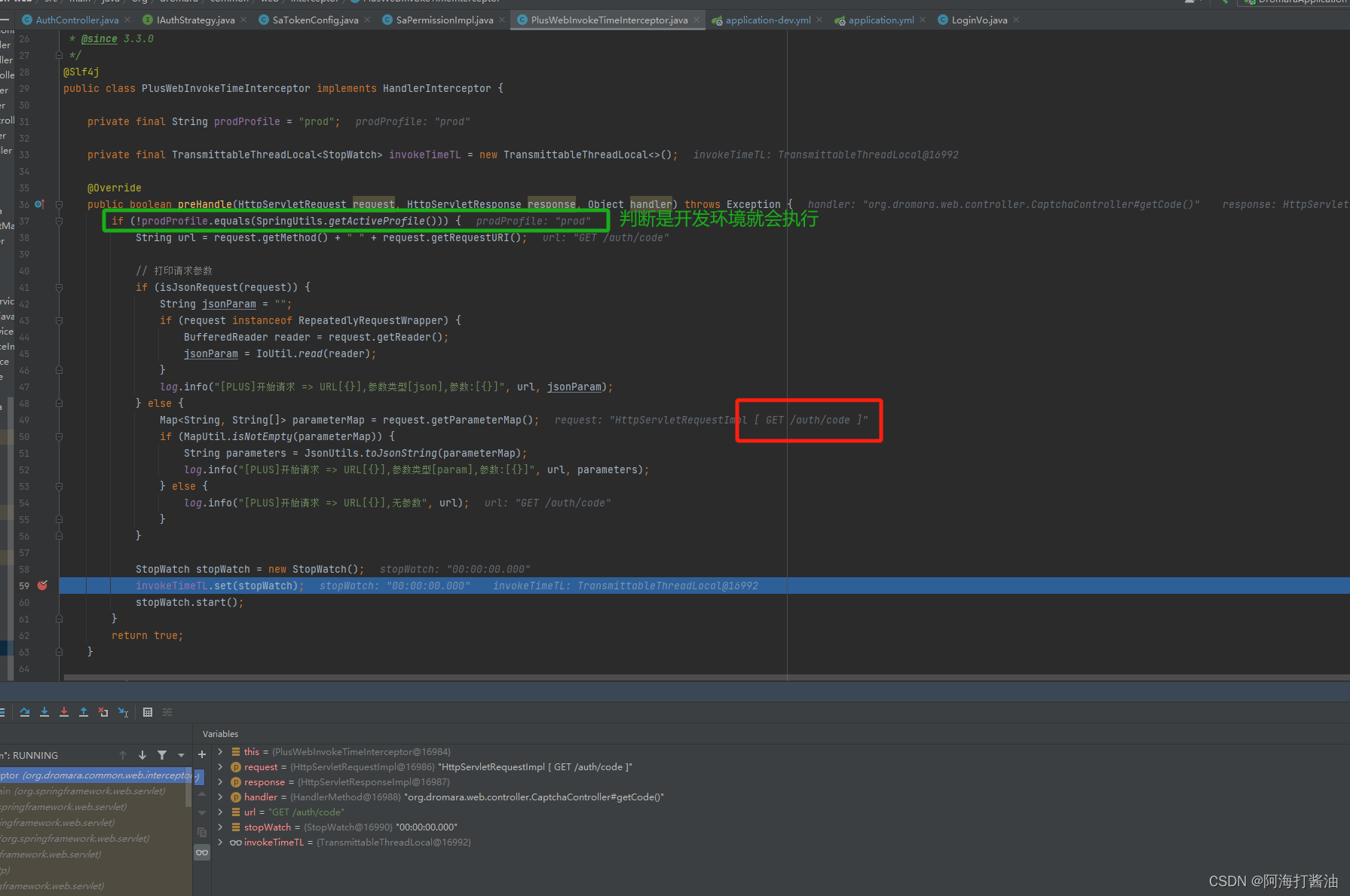Click HandlerInterceptor in class declaration

(x=436, y=88)
